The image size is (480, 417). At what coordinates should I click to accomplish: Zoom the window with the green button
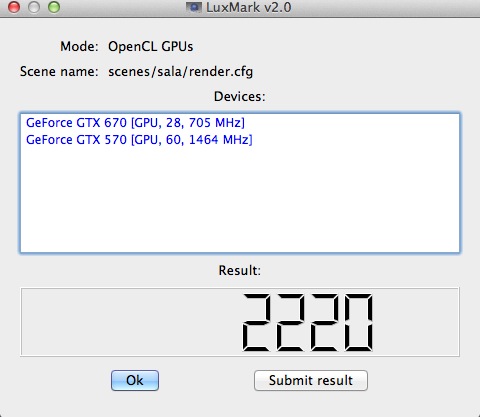coord(54,7)
